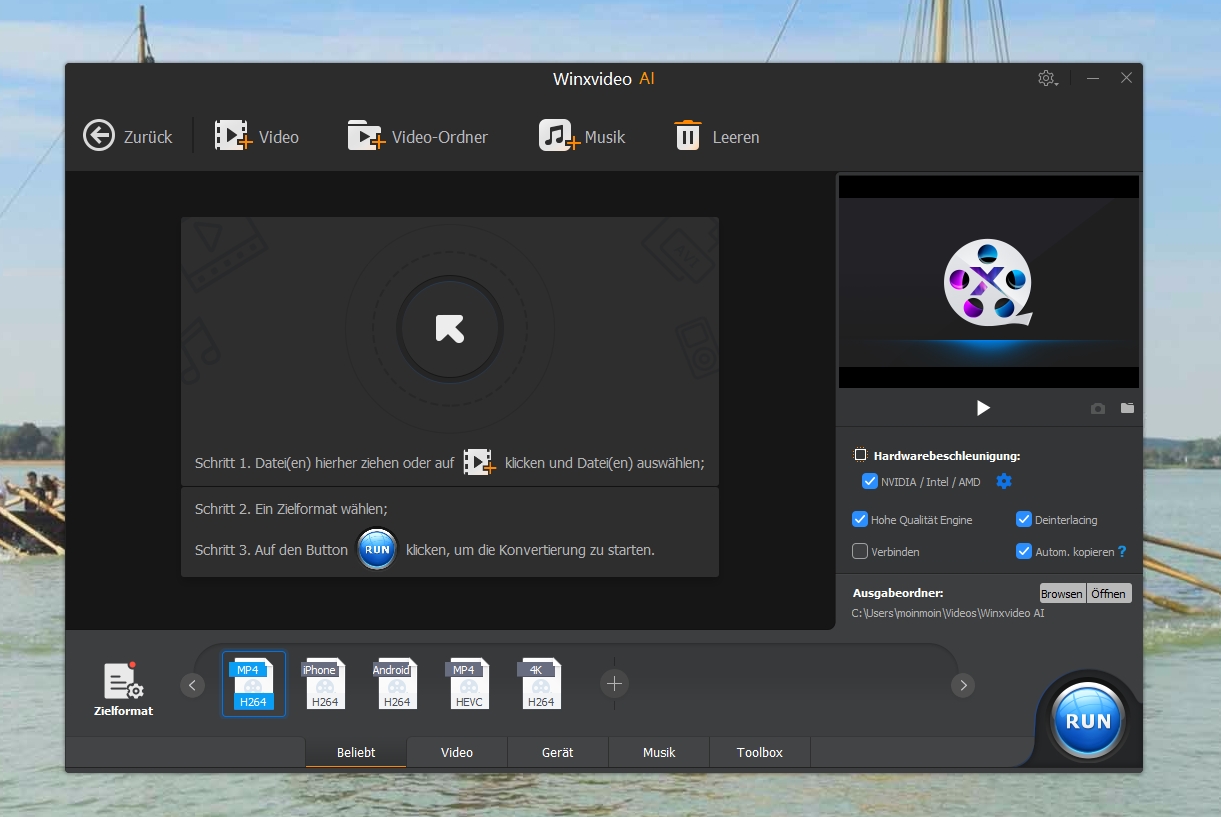
Task: Click the central drop-zone arrow circle
Action: (x=450, y=329)
